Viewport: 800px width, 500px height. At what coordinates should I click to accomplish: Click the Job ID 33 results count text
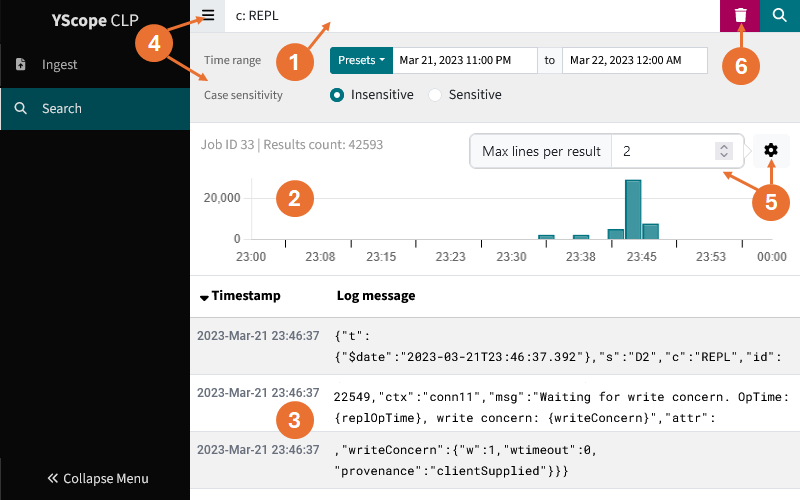click(x=291, y=145)
